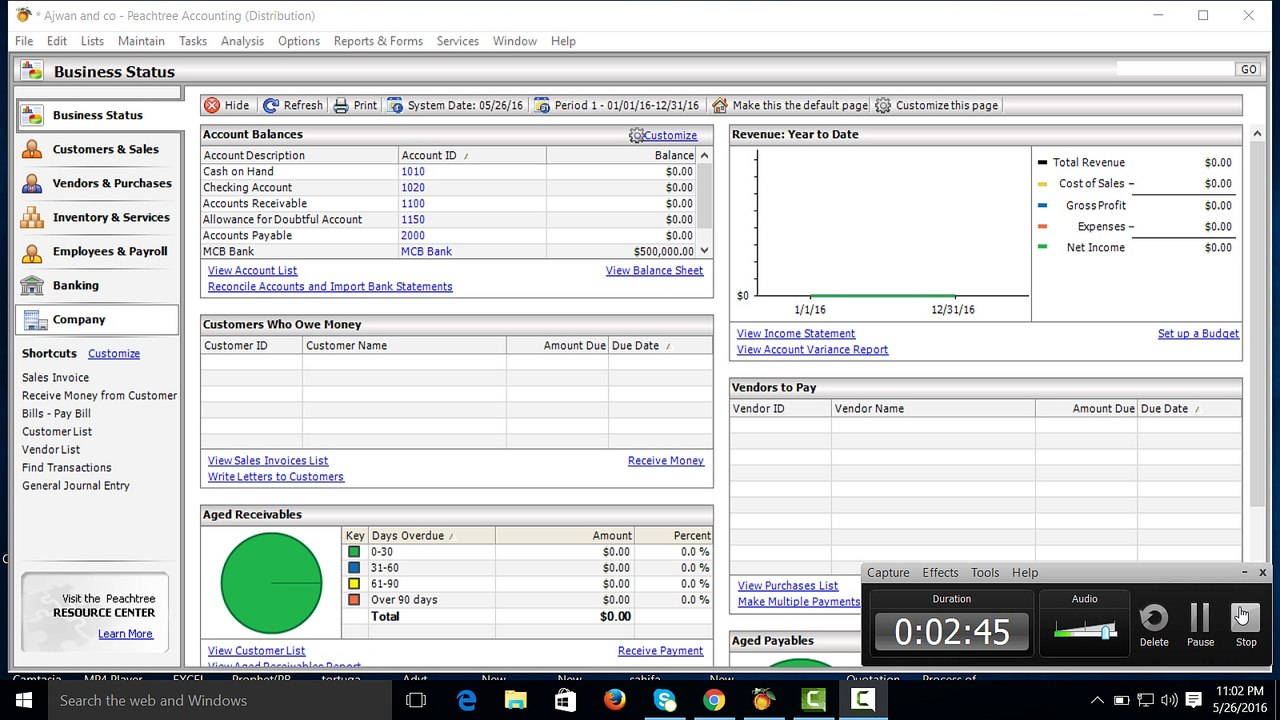Open the Analysis menu
Screen dimensions: 1280x720
(242, 41)
